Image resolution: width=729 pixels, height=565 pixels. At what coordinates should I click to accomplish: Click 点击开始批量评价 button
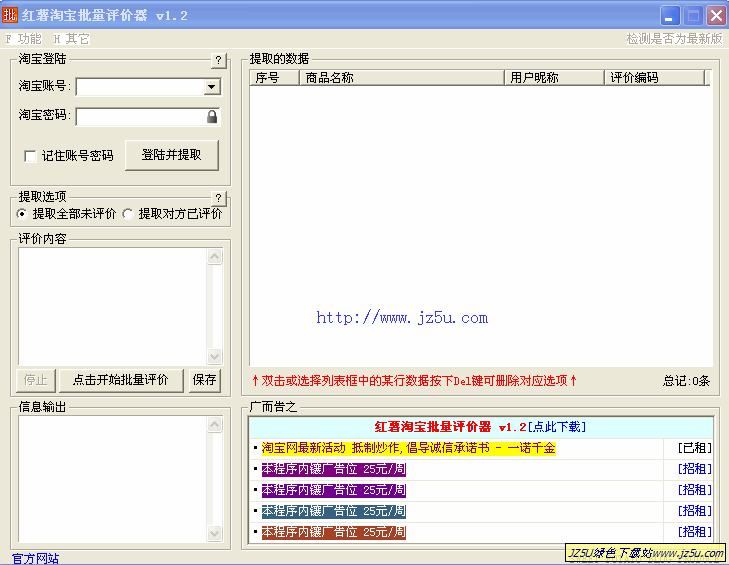121,380
